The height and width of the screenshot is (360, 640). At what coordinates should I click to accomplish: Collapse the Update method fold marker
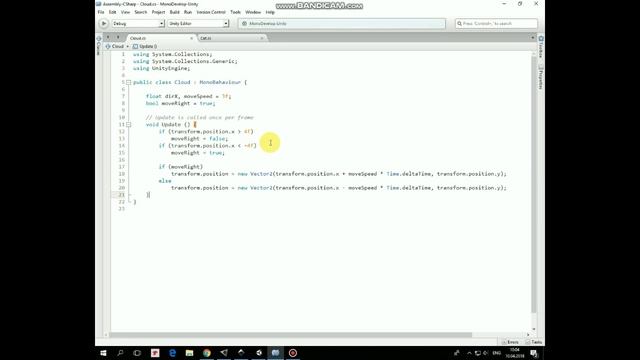tap(129, 124)
